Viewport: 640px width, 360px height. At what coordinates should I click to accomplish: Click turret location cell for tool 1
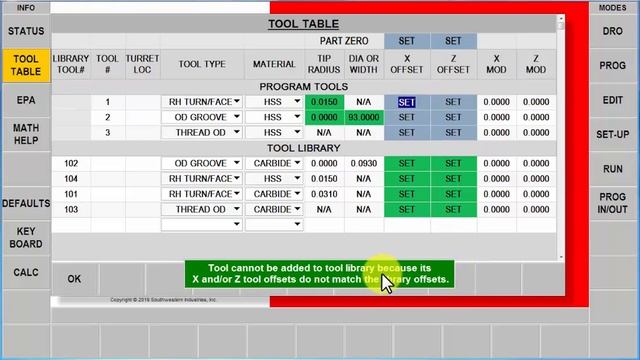(142, 102)
